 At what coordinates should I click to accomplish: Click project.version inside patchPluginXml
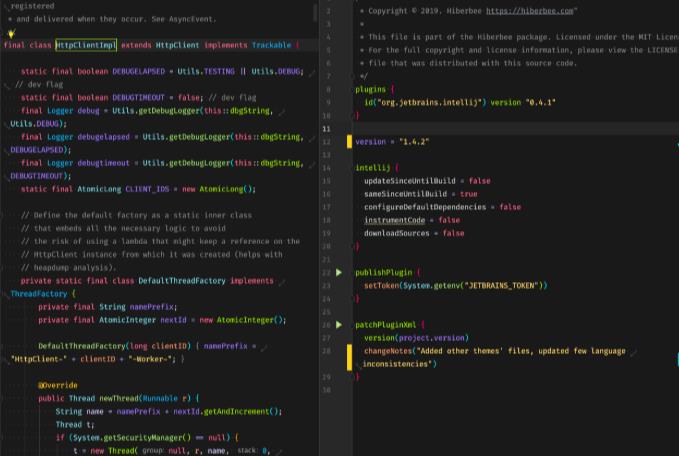click(x=431, y=338)
